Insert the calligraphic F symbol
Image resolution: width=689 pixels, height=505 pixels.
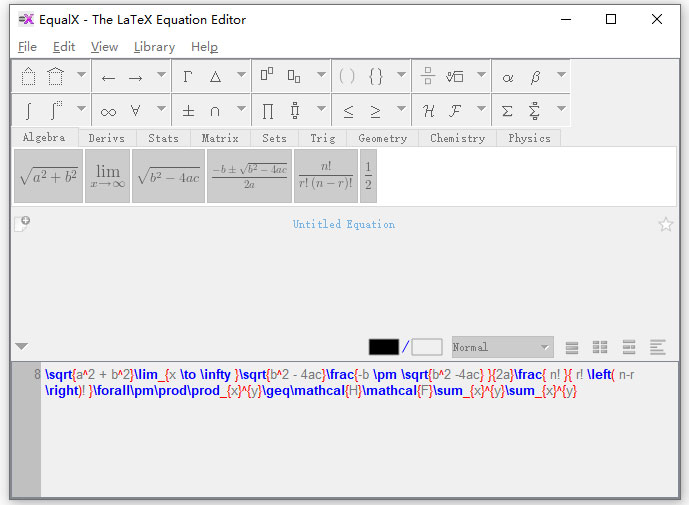[455, 110]
